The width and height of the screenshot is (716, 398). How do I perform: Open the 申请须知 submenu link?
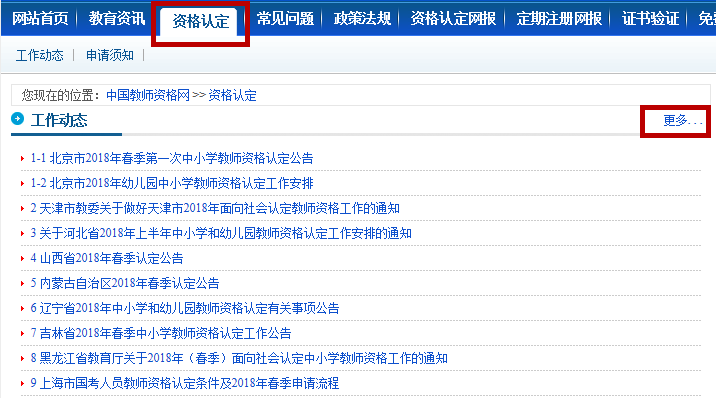110,55
